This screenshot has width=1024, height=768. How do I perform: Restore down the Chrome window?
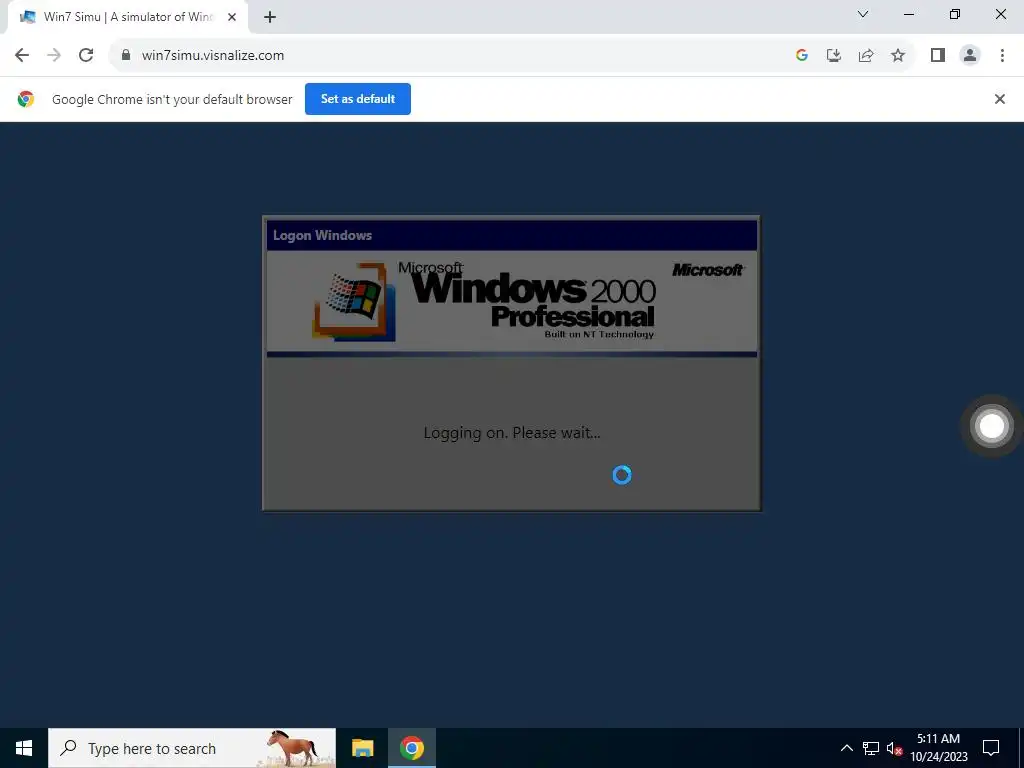955,14
